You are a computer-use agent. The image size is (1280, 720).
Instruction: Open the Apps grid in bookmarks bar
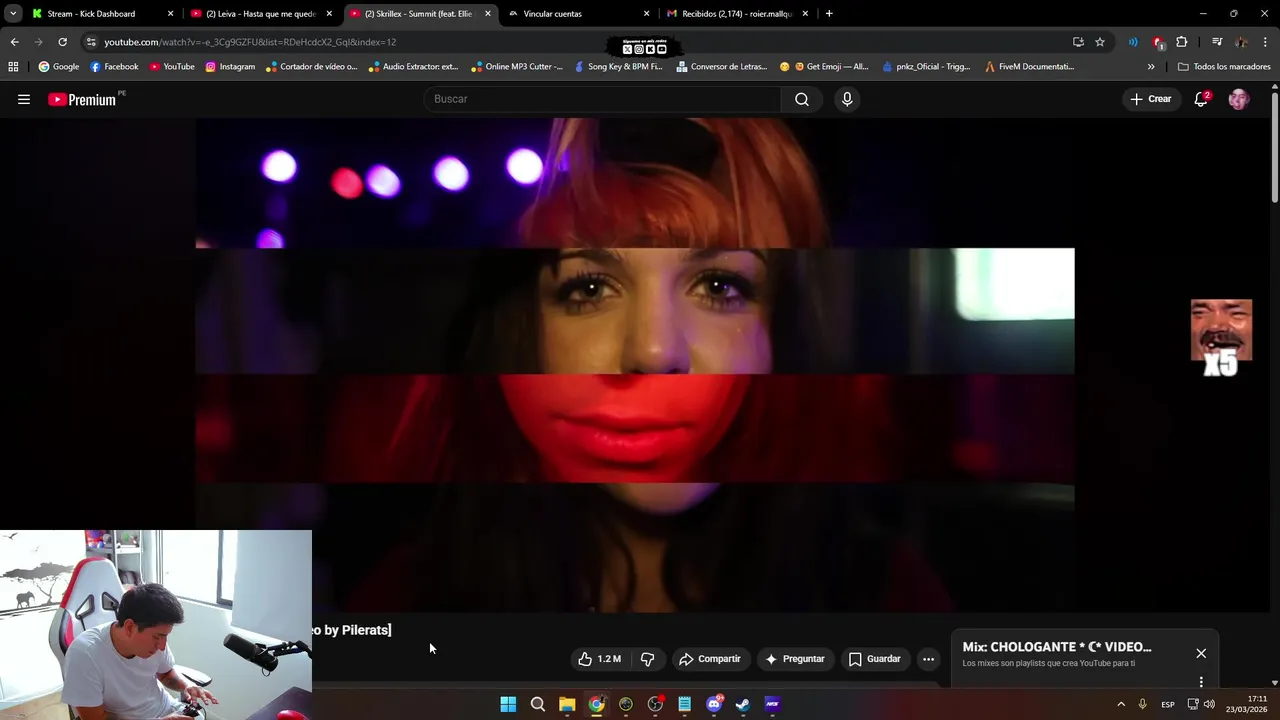tap(13, 67)
